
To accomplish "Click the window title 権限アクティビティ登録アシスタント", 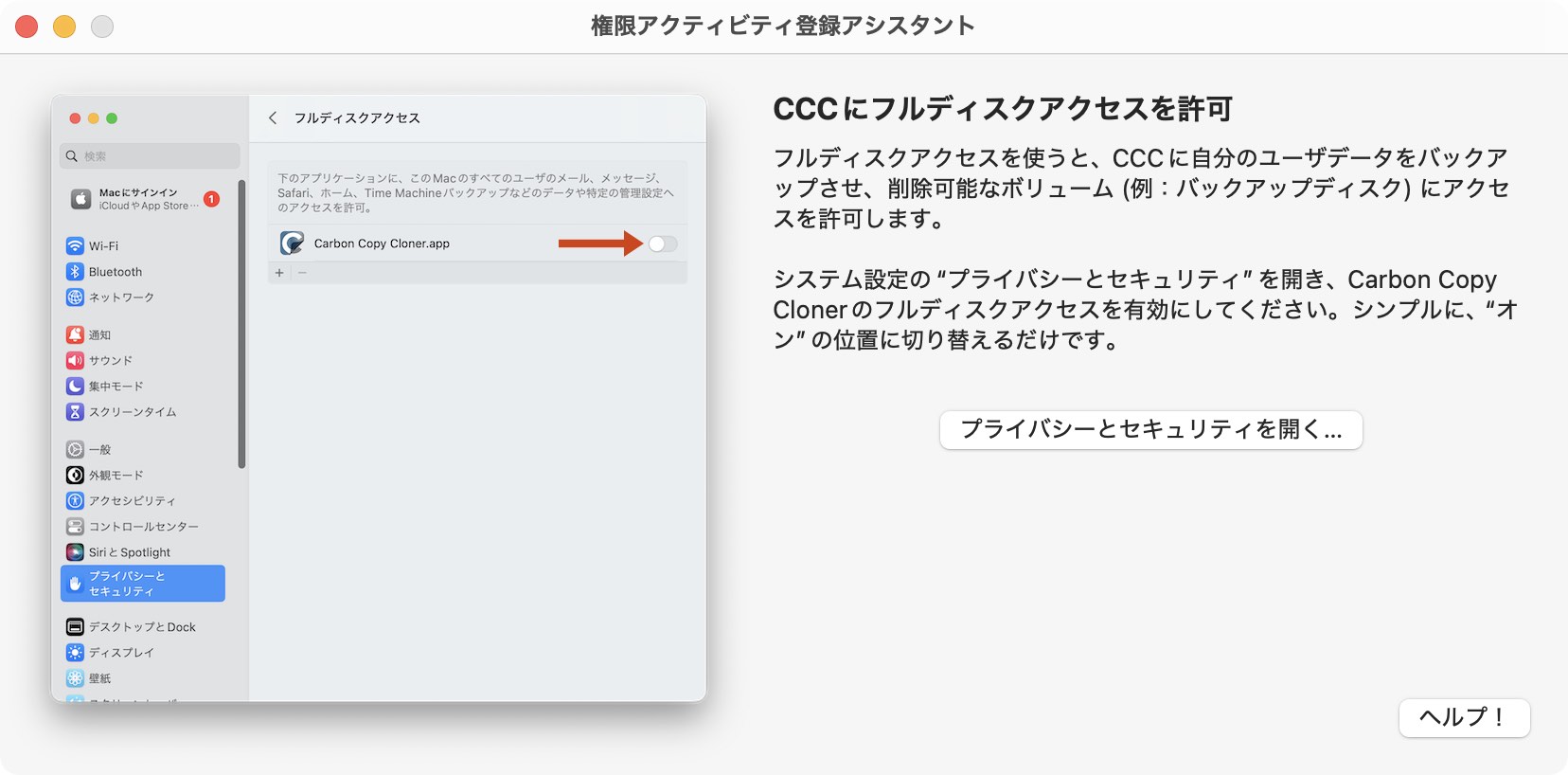I will tap(783, 26).
